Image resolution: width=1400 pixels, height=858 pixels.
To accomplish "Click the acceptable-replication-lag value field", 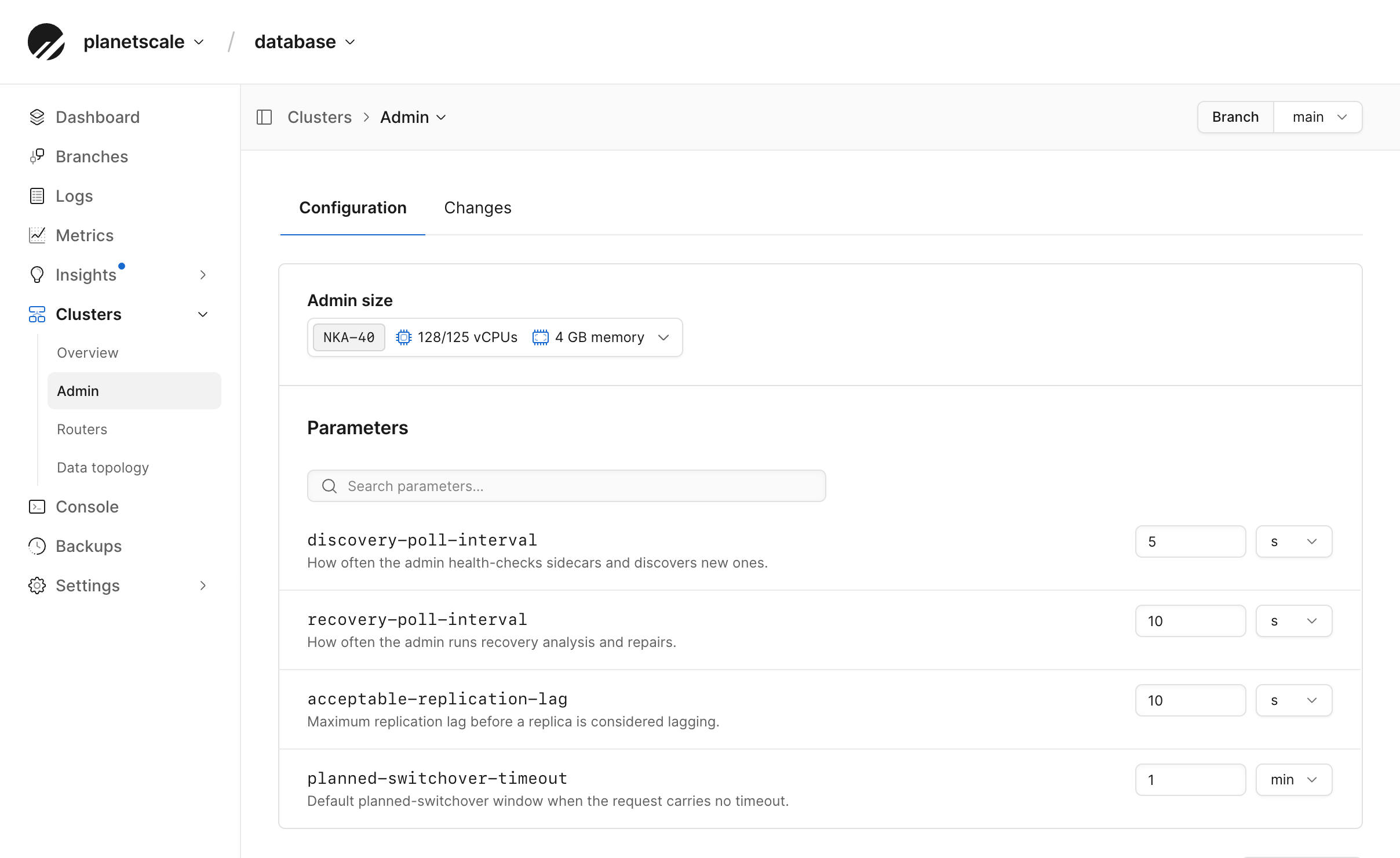I will 1190,700.
